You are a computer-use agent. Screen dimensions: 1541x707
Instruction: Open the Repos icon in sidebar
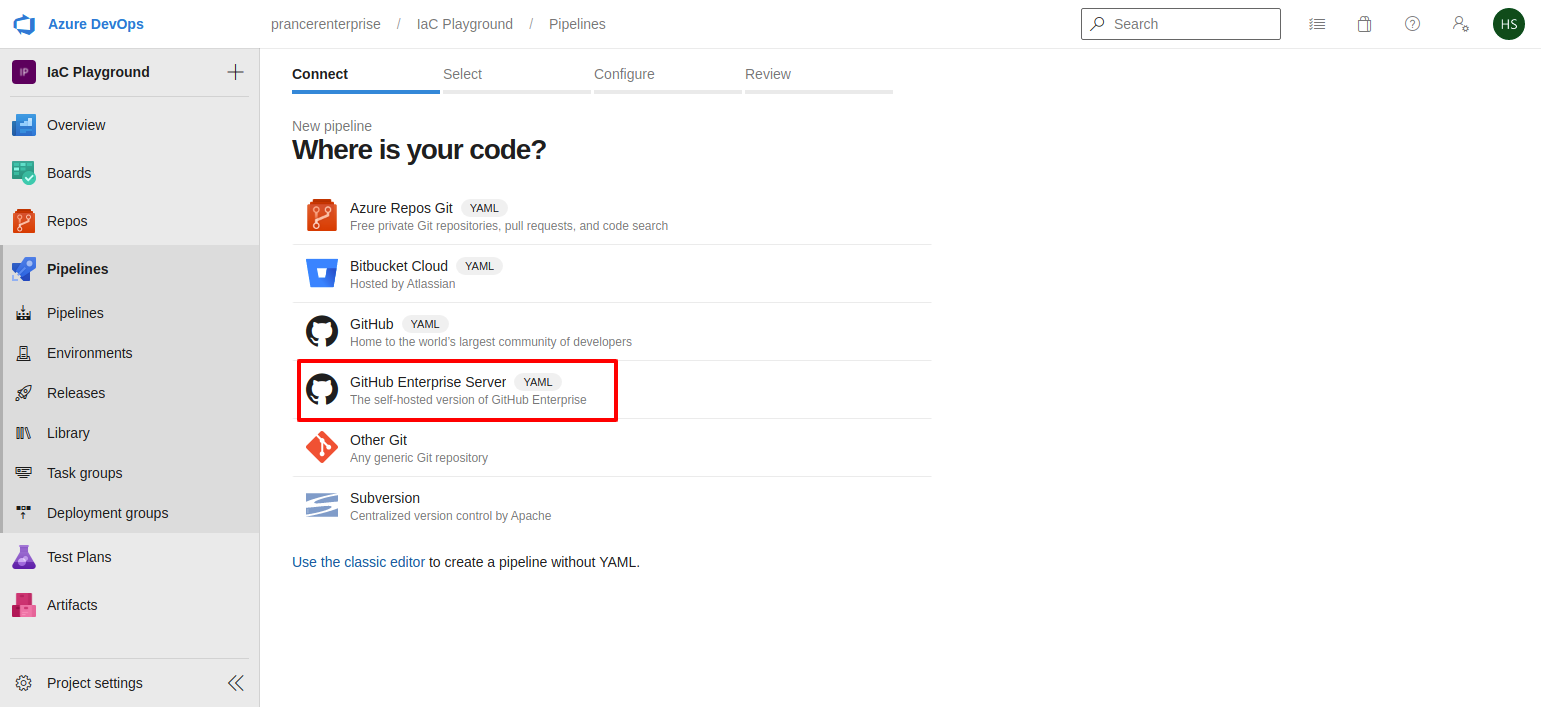pyautogui.click(x=24, y=221)
